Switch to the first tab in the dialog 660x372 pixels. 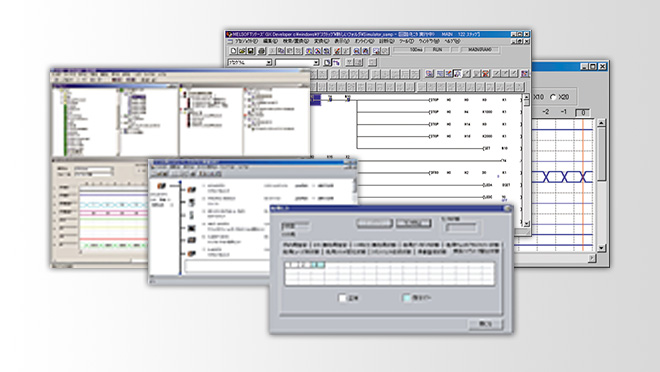(x=295, y=244)
